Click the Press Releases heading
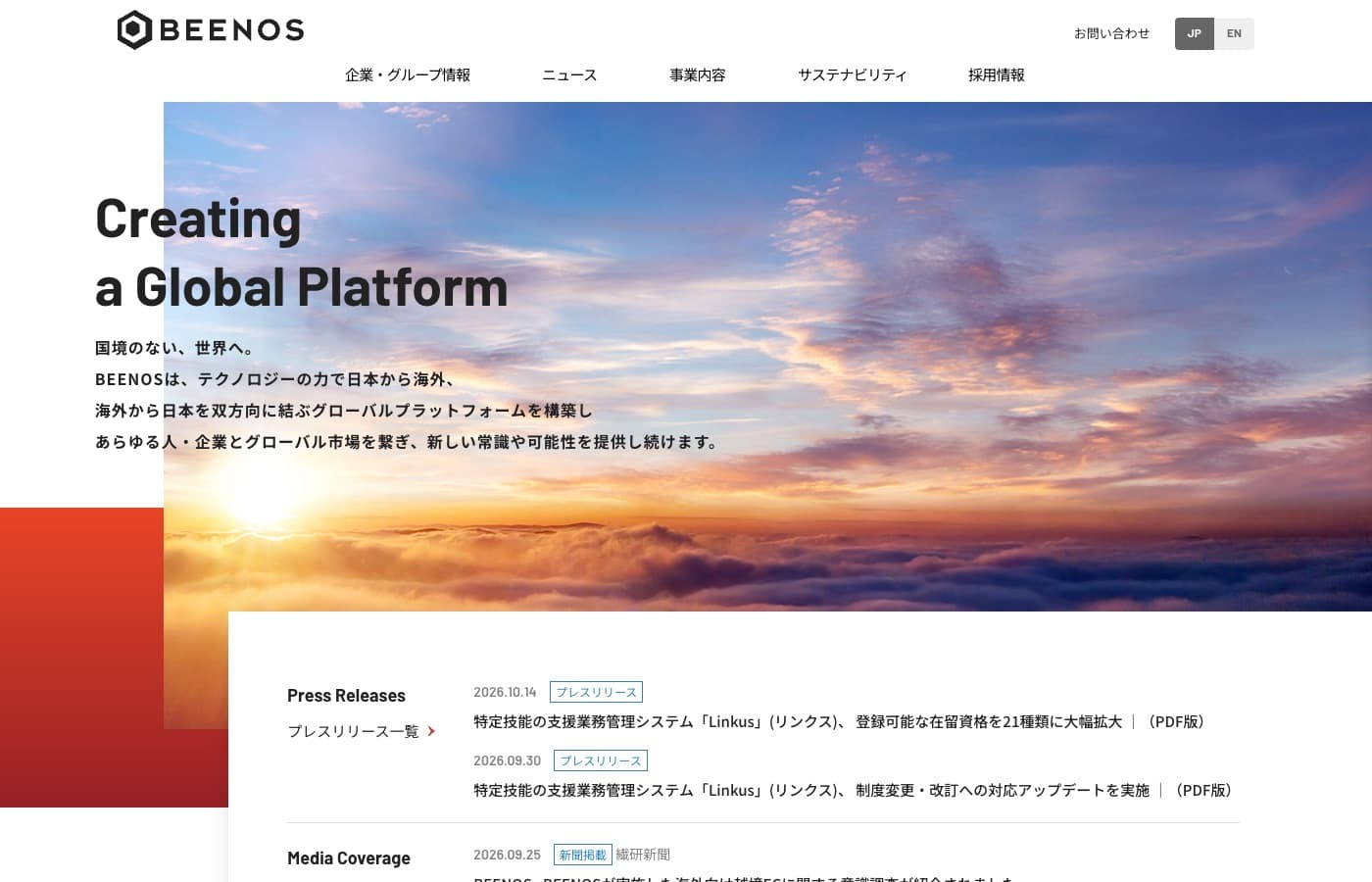Image resolution: width=1372 pixels, height=882 pixels. 346,696
